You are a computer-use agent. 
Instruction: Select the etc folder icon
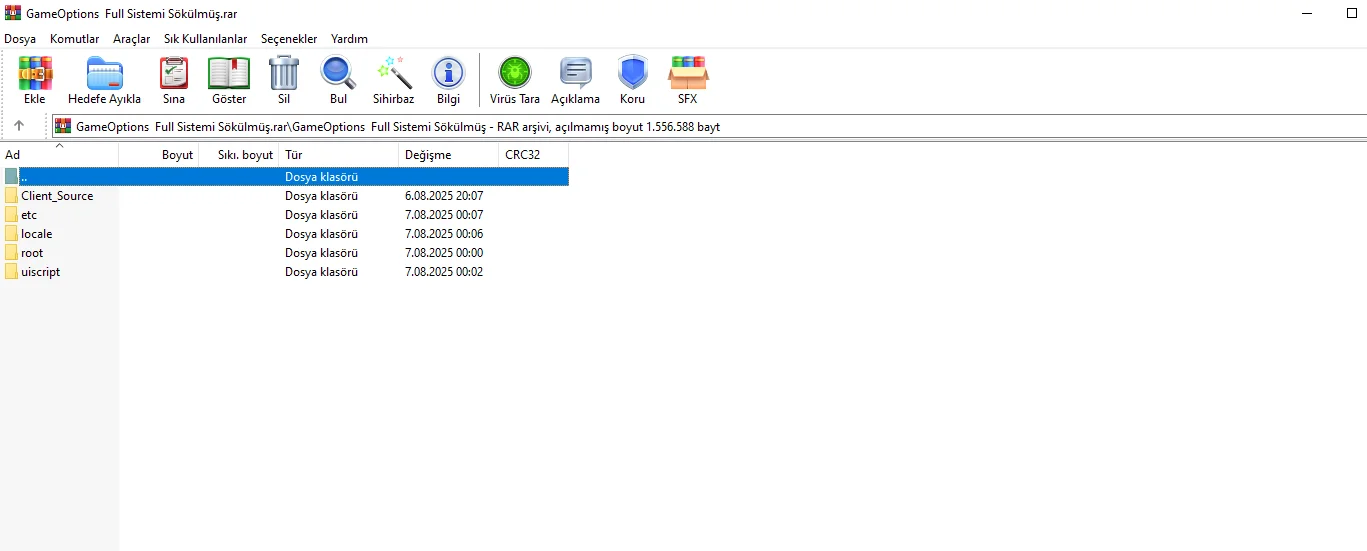tap(11, 215)
